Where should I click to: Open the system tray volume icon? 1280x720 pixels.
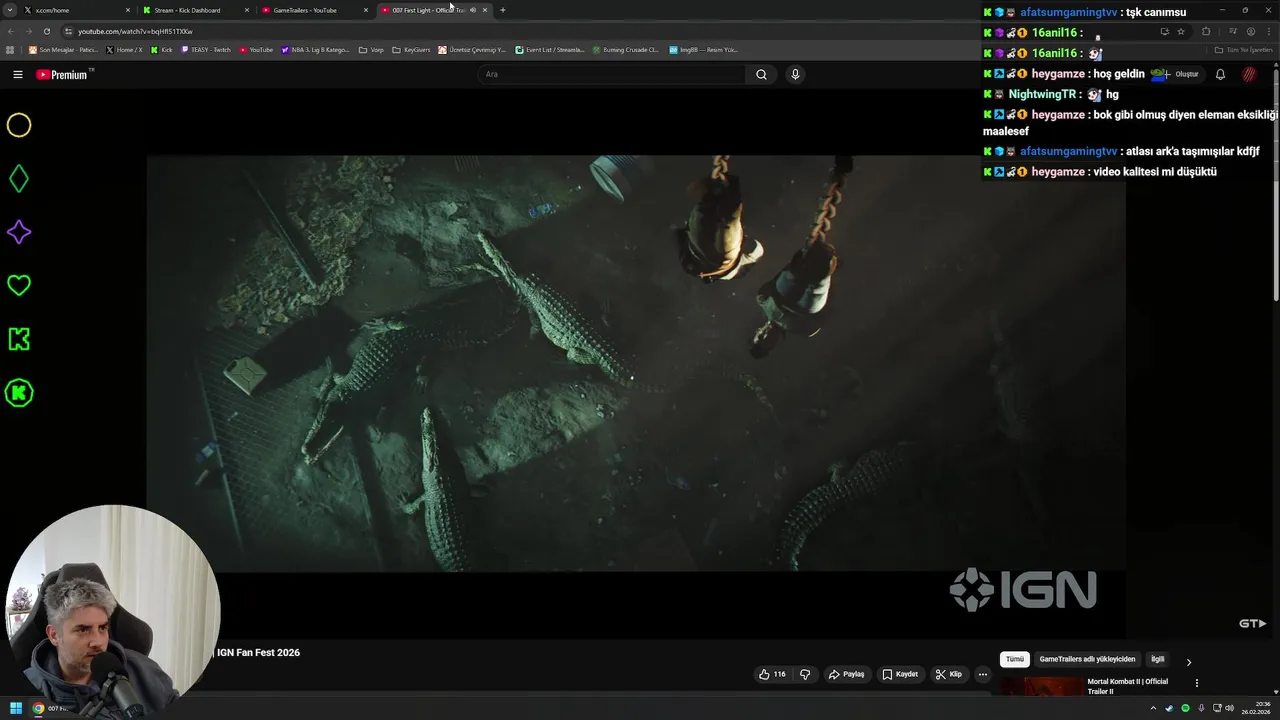tap(1229, 708)
